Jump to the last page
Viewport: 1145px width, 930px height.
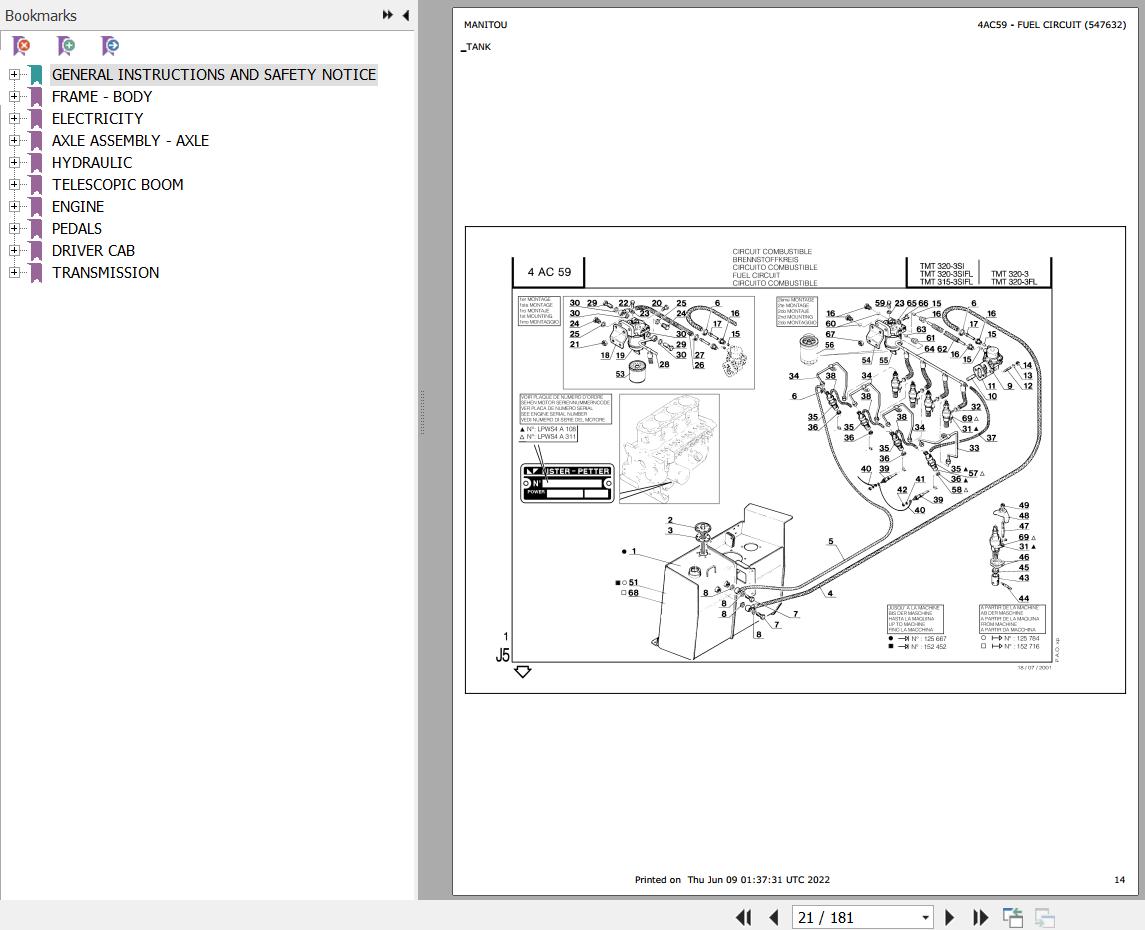981,917
